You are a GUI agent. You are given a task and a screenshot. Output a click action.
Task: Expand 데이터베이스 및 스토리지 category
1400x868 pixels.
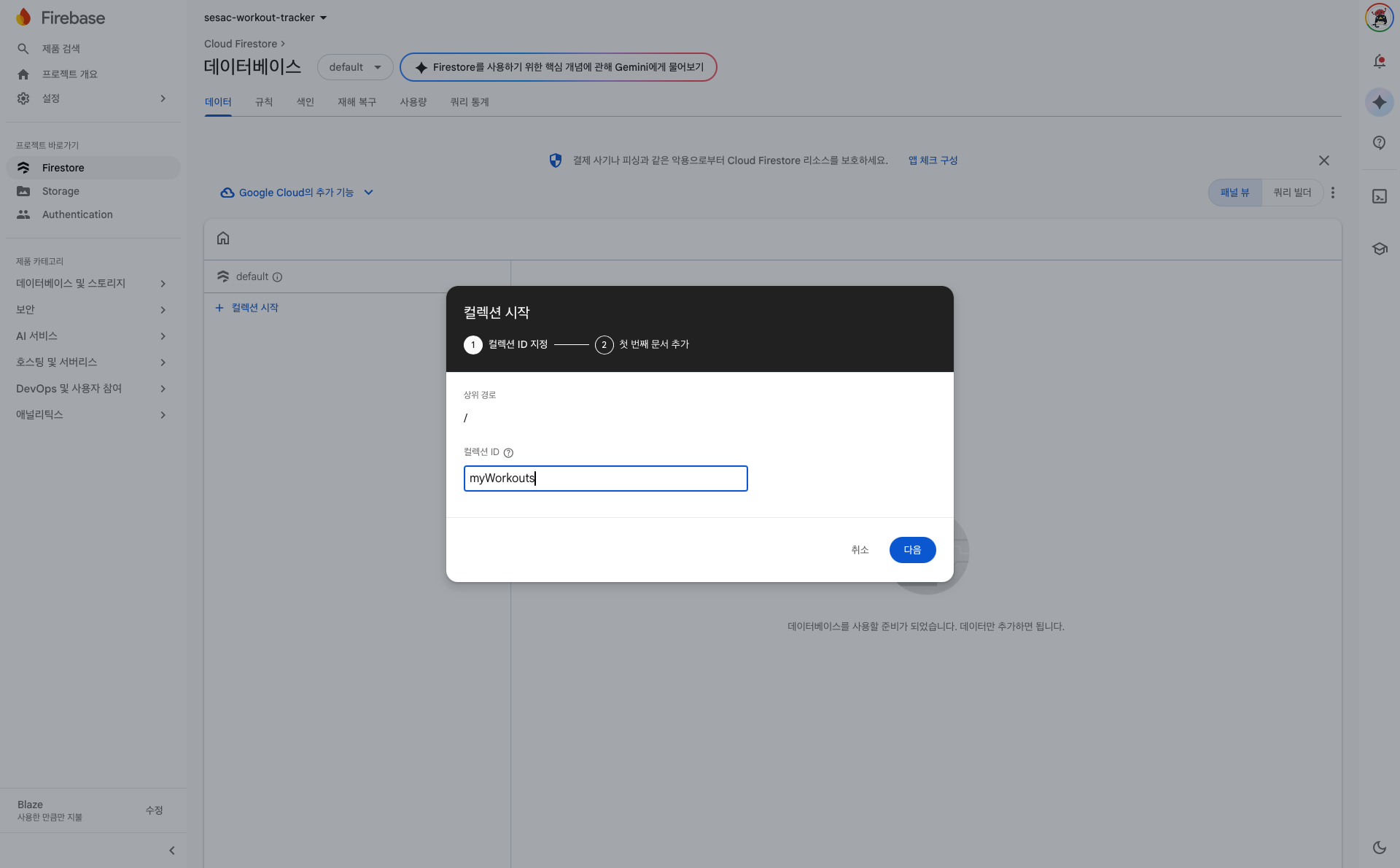(x=92, y=284)
